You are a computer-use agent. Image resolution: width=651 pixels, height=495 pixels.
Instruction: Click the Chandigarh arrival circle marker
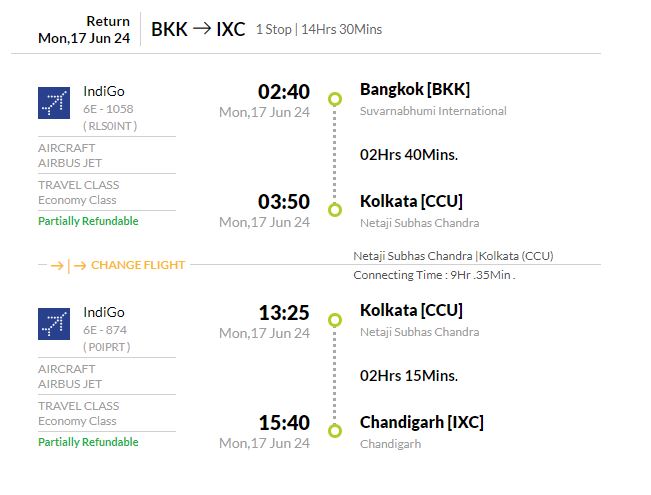tap(335, 431)
